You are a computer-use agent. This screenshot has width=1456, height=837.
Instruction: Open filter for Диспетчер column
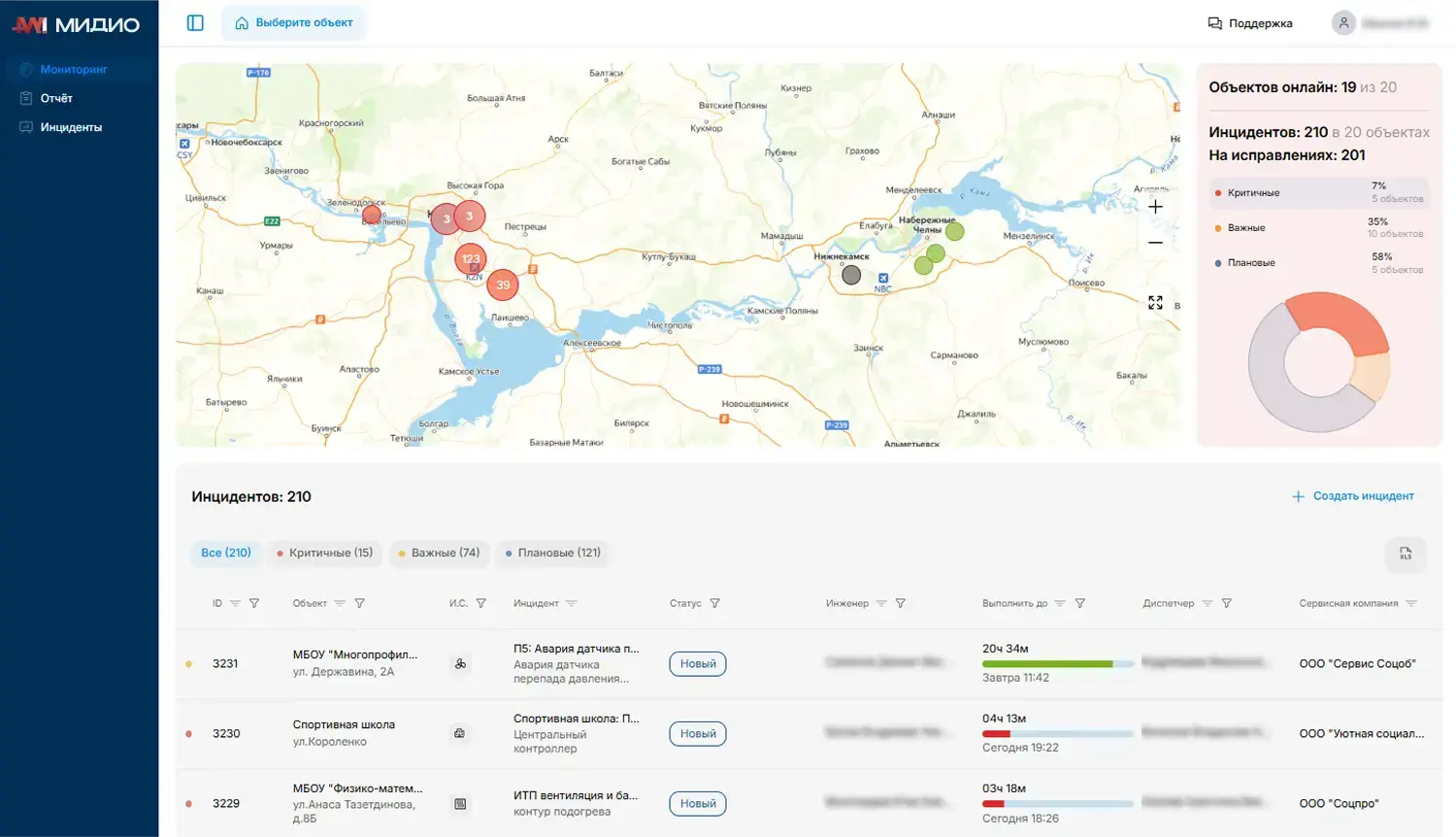coord(1226,603)
